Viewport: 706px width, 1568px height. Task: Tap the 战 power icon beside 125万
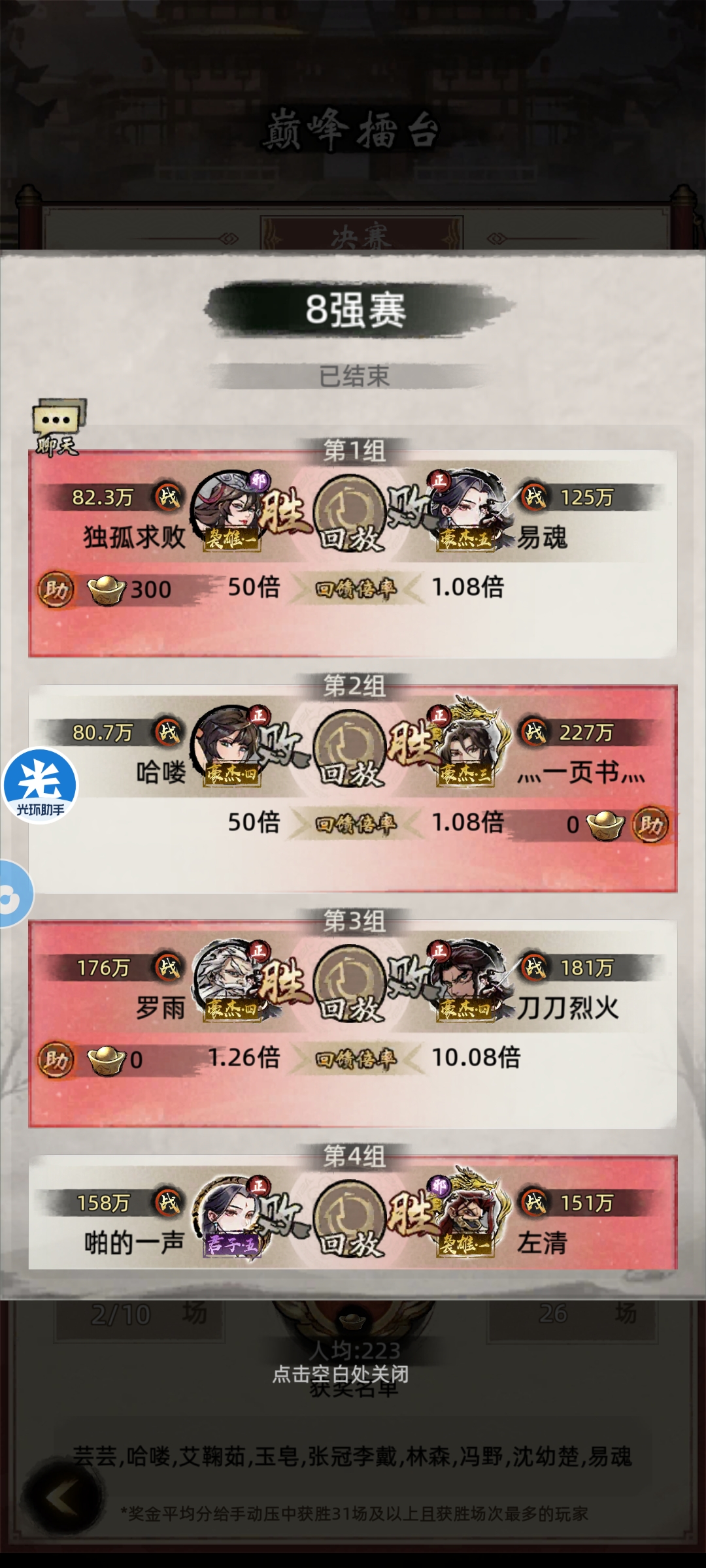point(535,498)
